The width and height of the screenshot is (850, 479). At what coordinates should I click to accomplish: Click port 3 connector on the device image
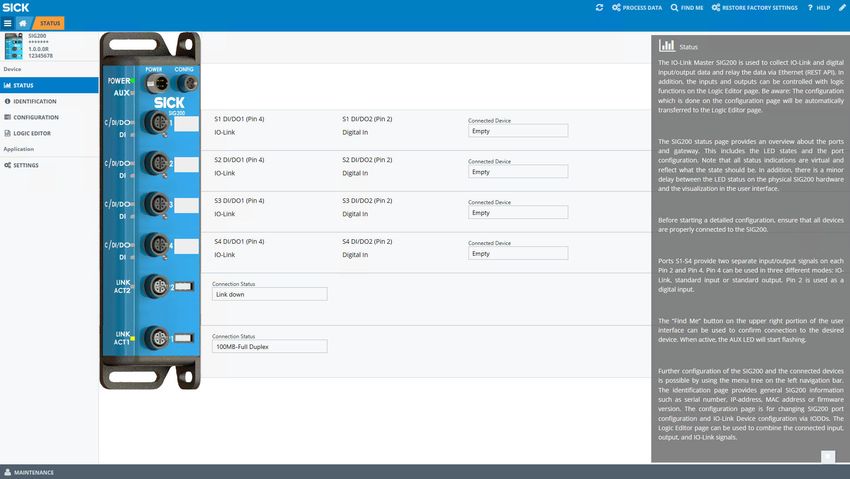click(157, 204)
